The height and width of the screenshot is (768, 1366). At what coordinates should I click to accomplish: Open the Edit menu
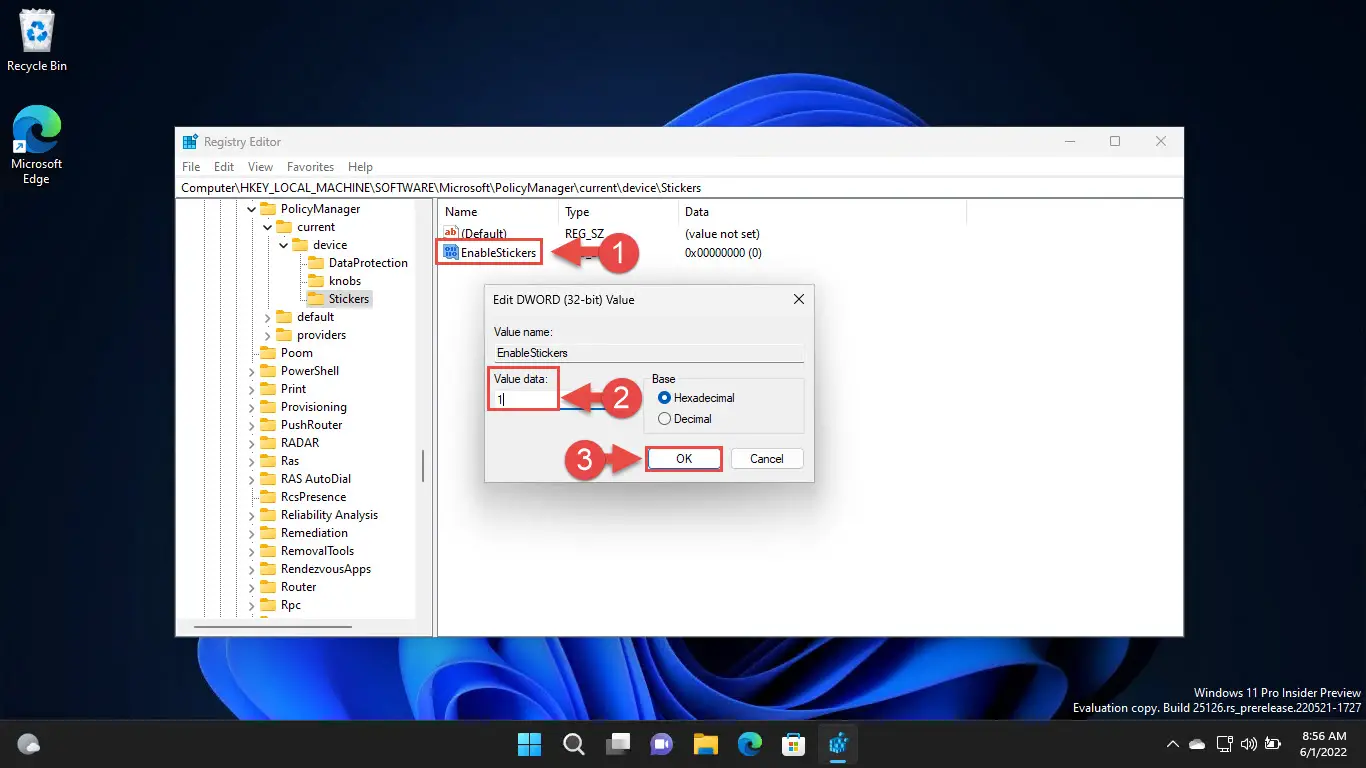[224, 167]
